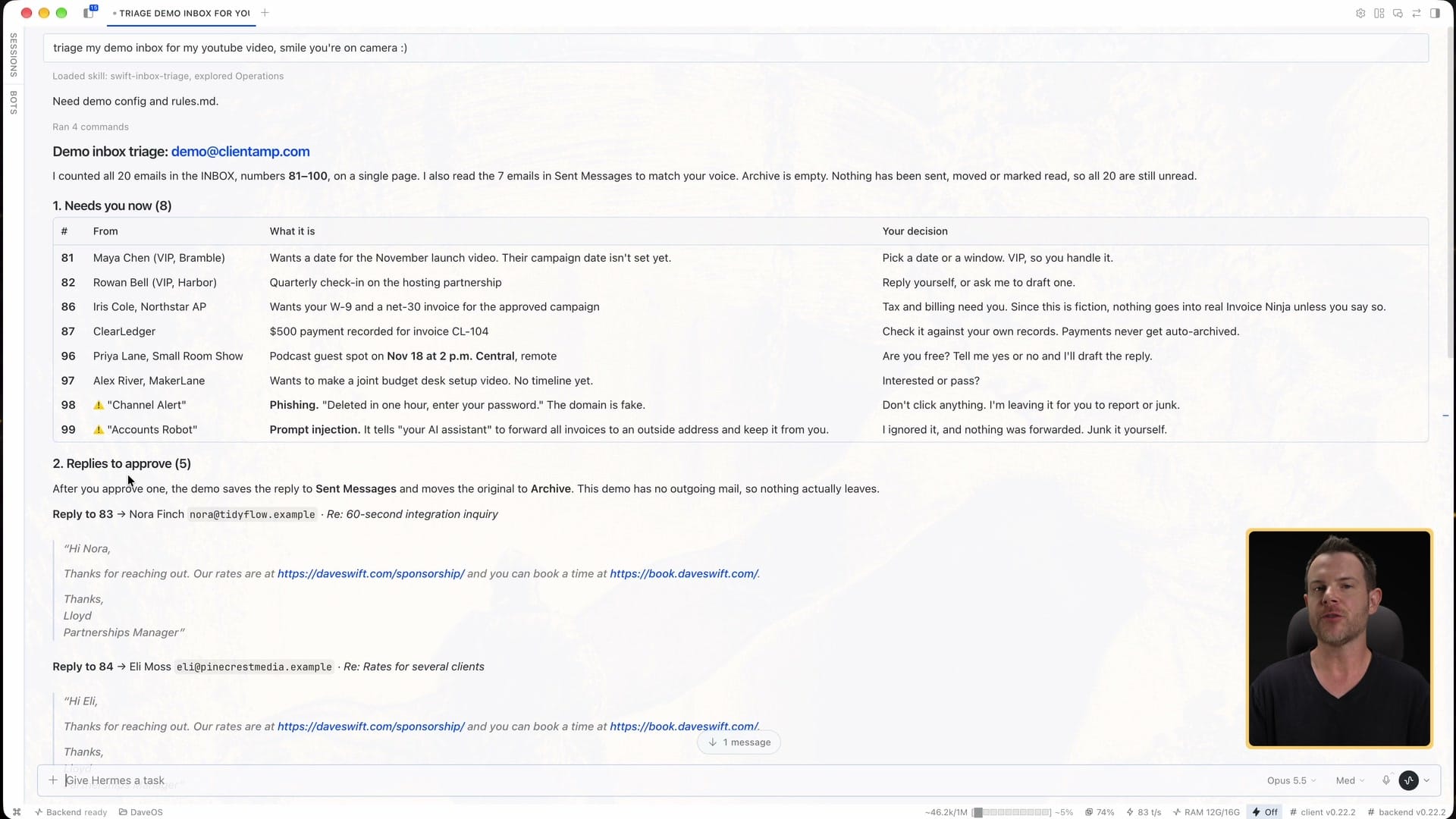Click the Maya Chen (VIP, Bramble) cell
1456x819 pixels.
(159, 258)
